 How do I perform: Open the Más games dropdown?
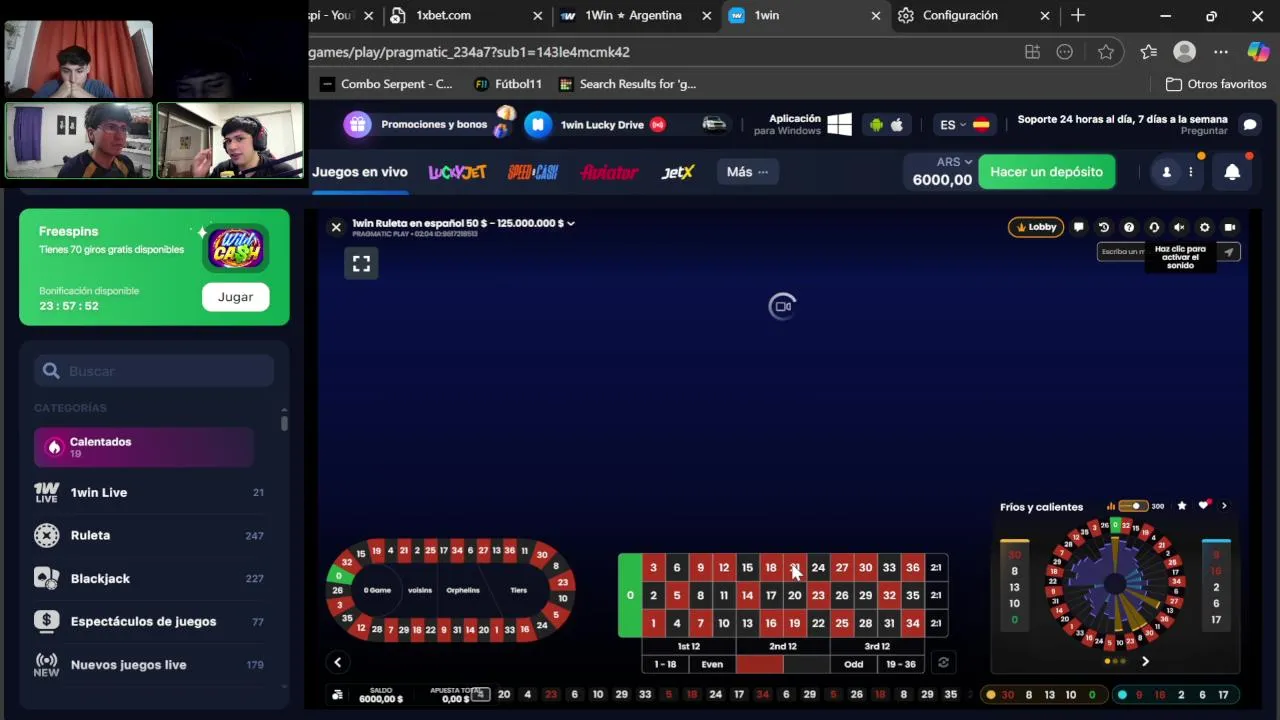pos(748,172)
